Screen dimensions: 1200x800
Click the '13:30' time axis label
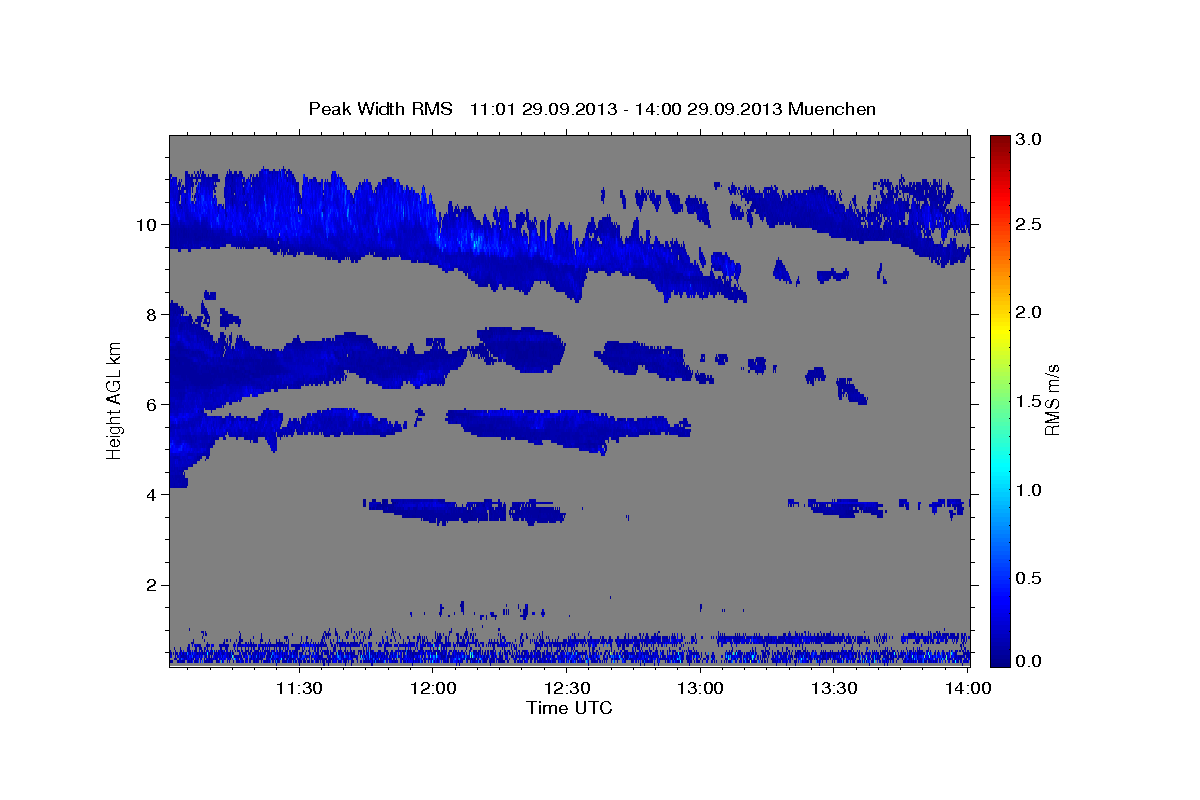[835, 688]
